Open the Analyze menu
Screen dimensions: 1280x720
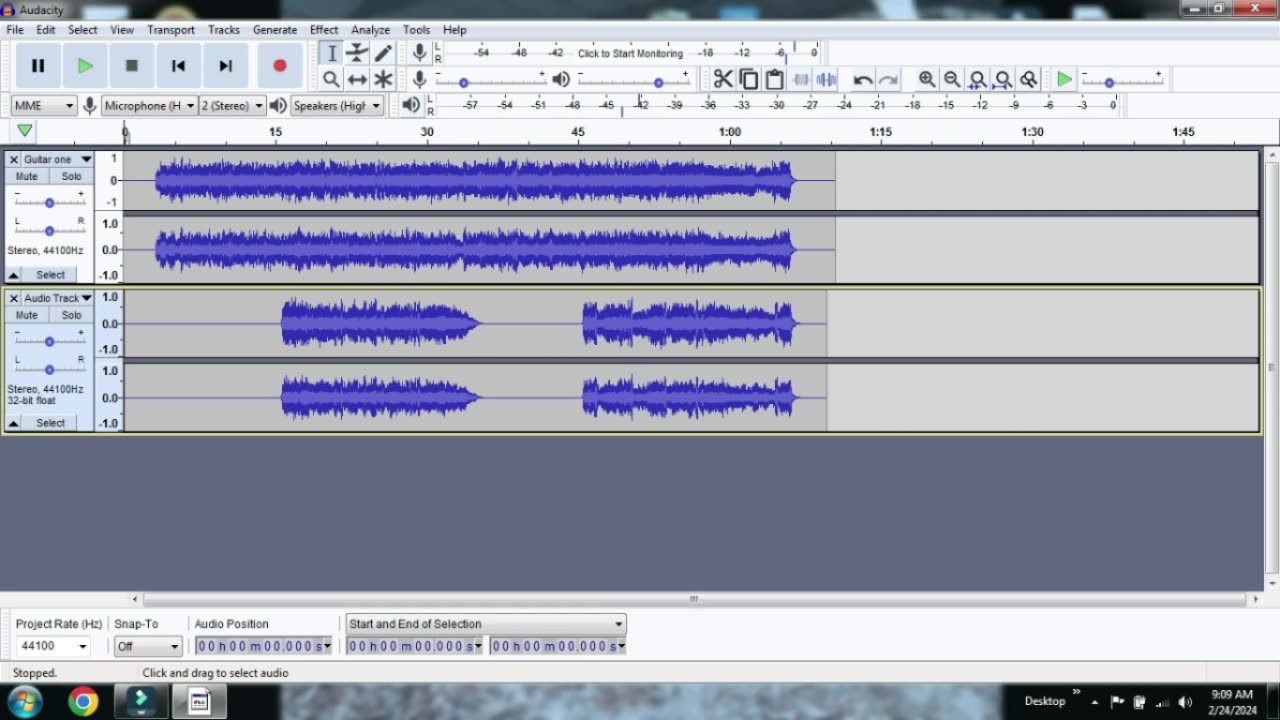tap(370, 30)
